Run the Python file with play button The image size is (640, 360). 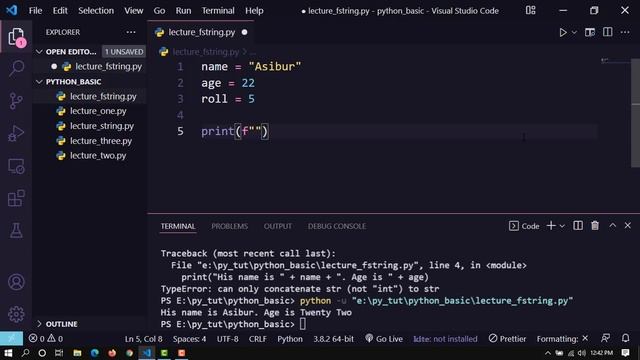563,32
